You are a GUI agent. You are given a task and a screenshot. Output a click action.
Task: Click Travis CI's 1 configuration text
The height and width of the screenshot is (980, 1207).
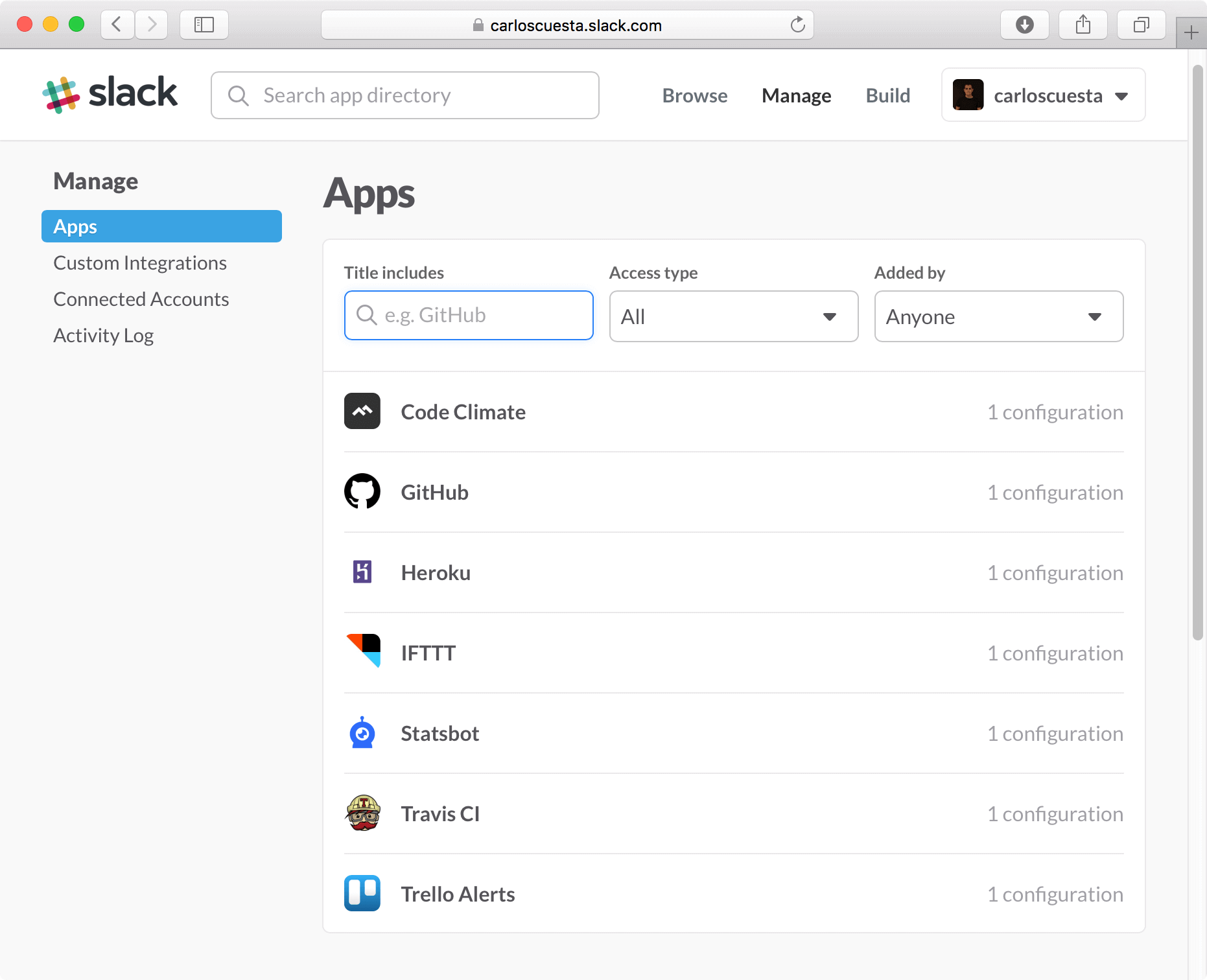point(1055,814)
